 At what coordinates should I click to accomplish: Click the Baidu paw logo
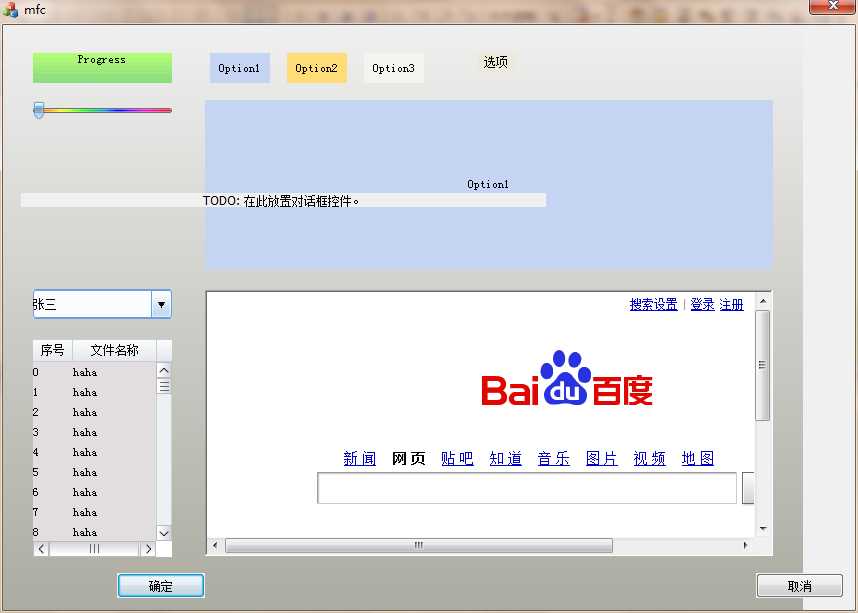tap(567, 378)
